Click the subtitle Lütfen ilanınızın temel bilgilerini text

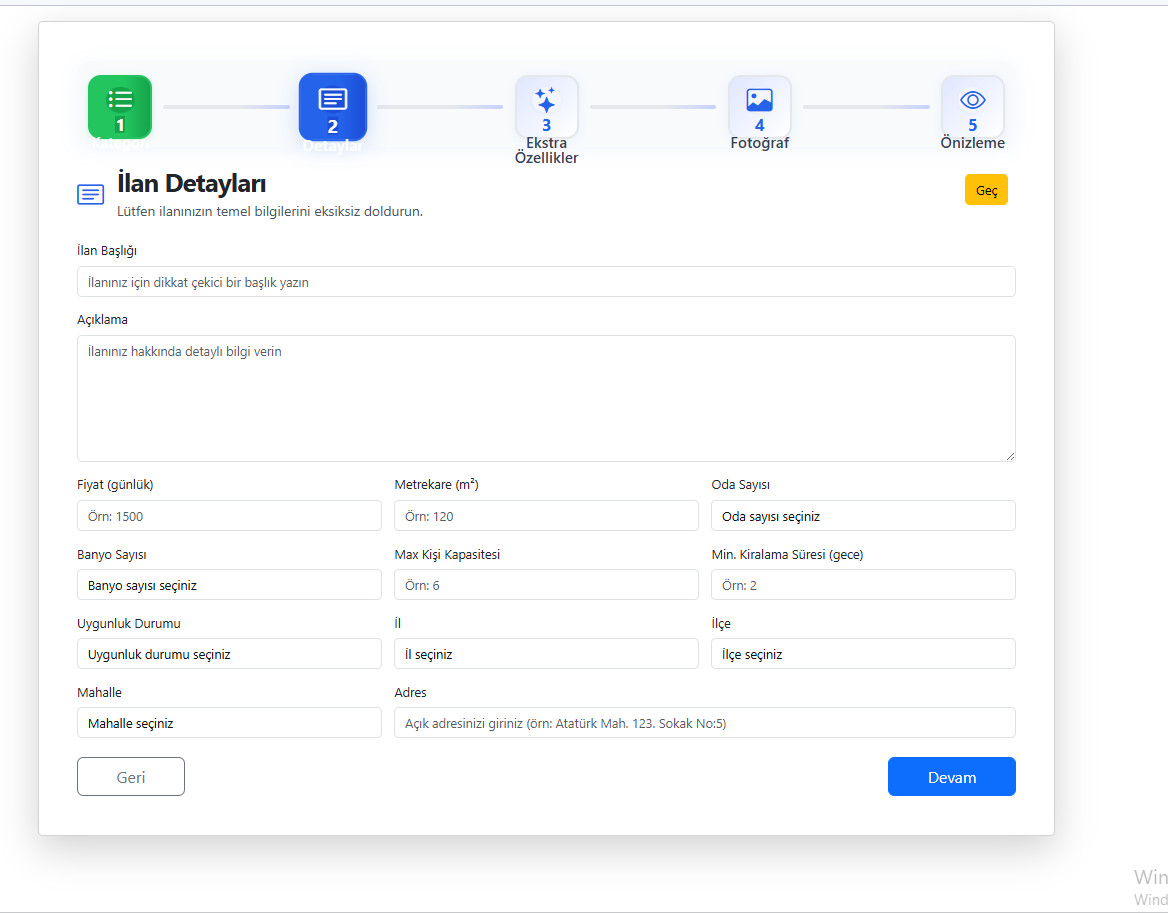(270, 211)
